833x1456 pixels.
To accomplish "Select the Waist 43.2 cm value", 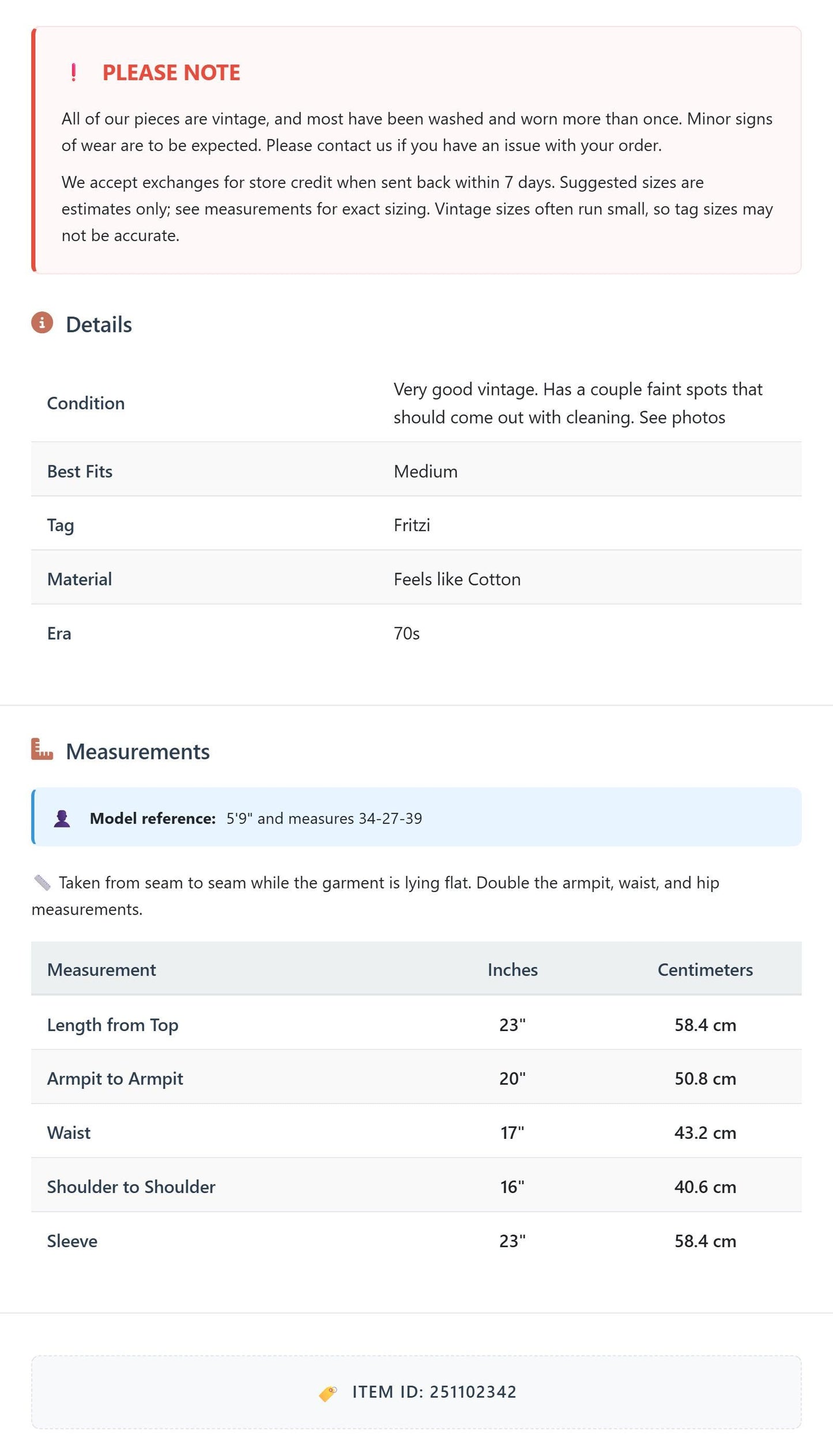I will [705, 1133].
